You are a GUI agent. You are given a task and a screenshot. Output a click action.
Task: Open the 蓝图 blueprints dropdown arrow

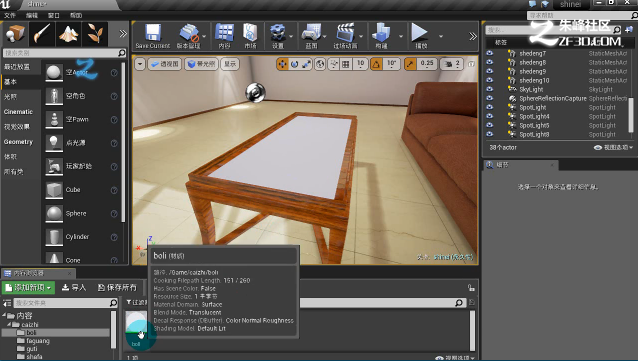point(325,36)
